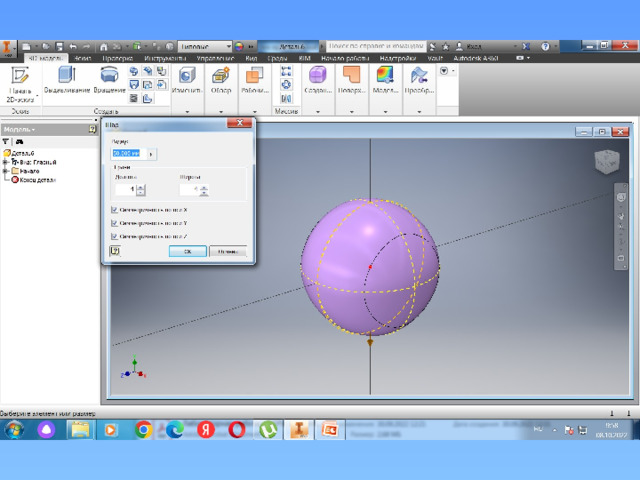Toggle the Y-axis symmetry checkbox

click(114, 223)
